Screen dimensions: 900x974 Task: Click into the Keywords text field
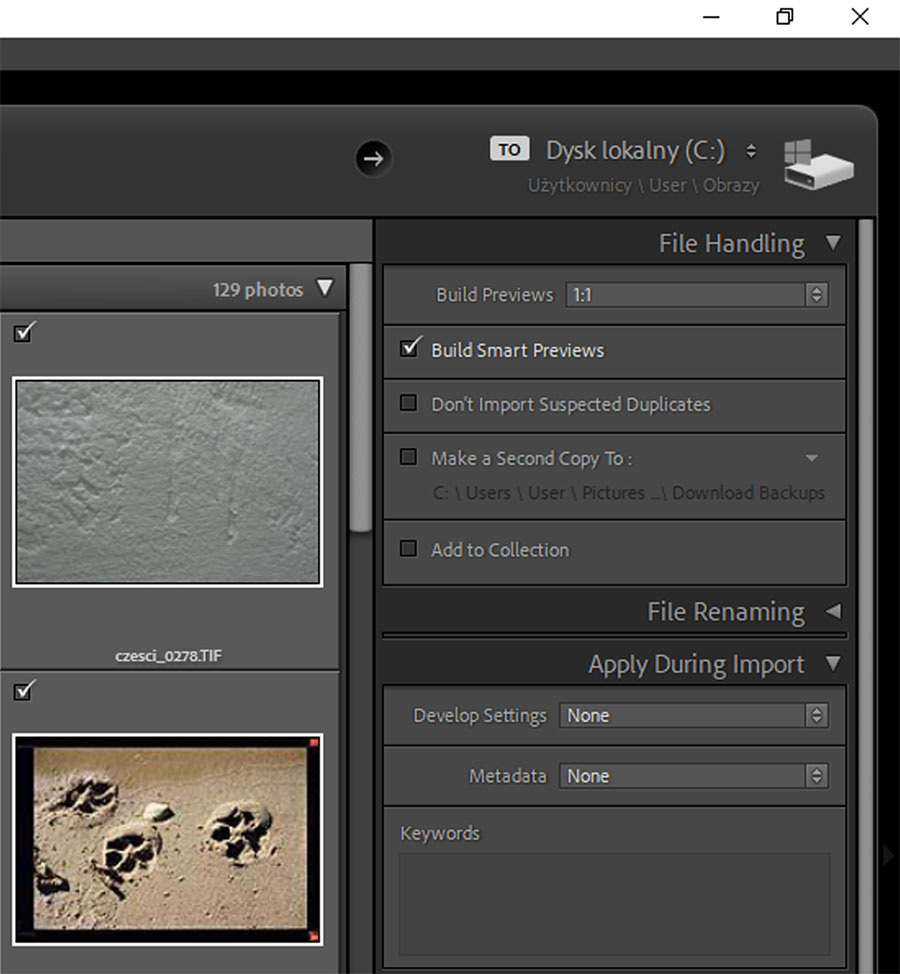pos(614,903)
